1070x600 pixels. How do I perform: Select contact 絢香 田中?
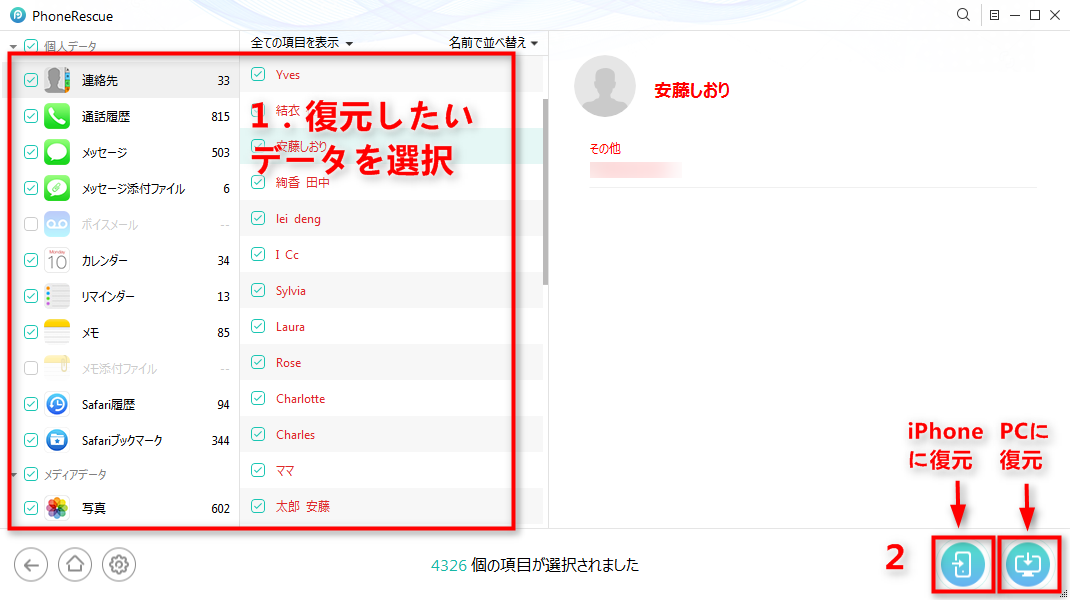pyautogui.click(x=302, y=182)
